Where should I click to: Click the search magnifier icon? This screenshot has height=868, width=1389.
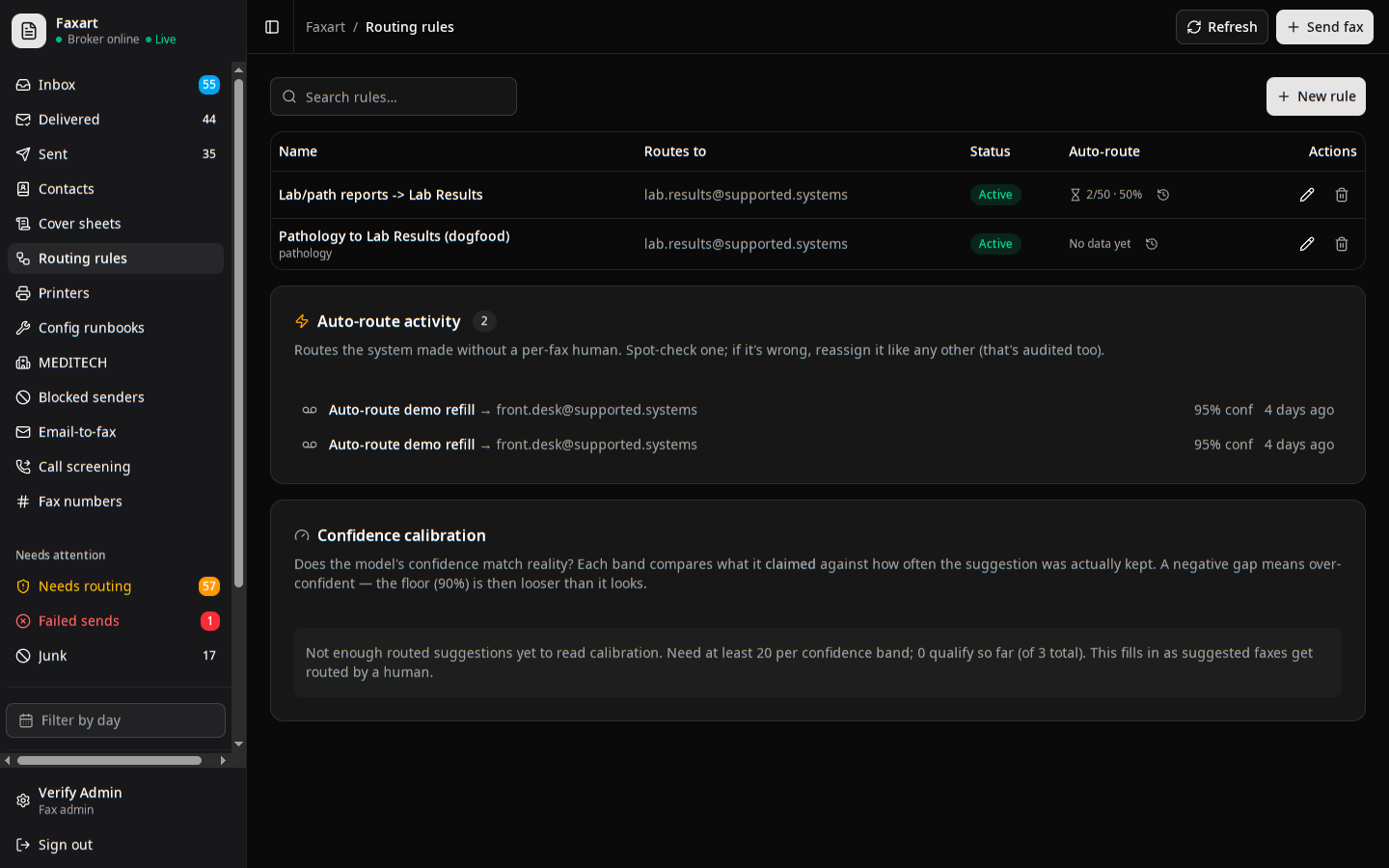click(x=289, y=96)
